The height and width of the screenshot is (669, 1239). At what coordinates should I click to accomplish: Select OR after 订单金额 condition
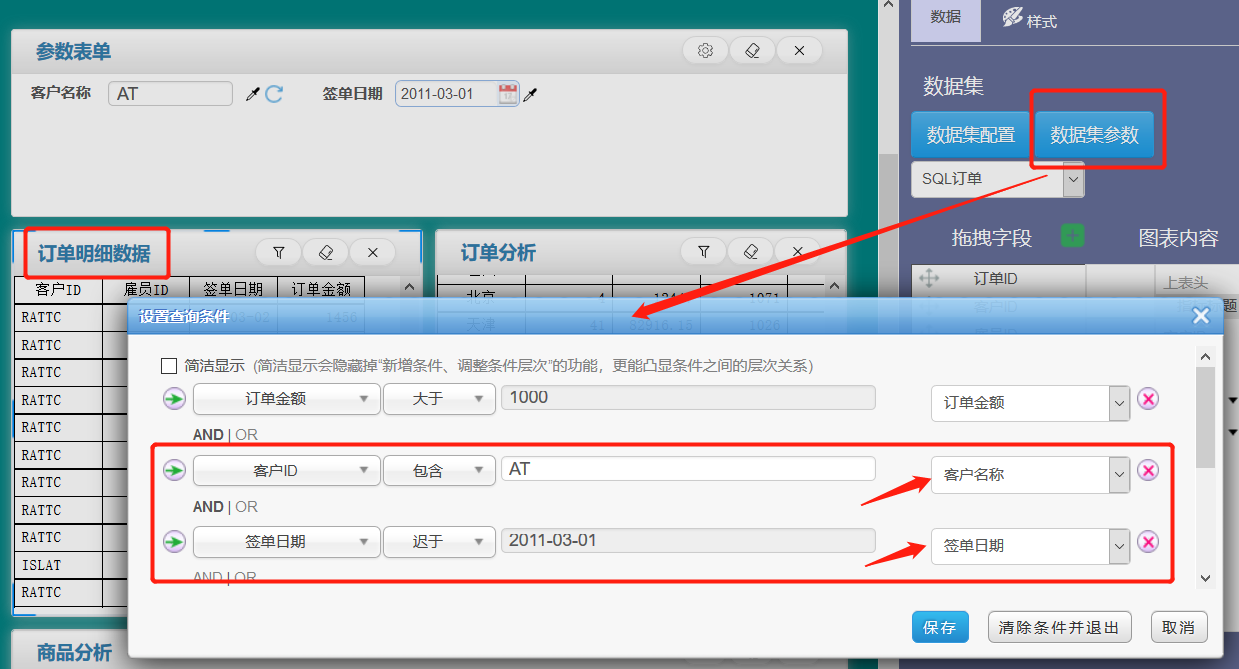click(x=246, y=436)
